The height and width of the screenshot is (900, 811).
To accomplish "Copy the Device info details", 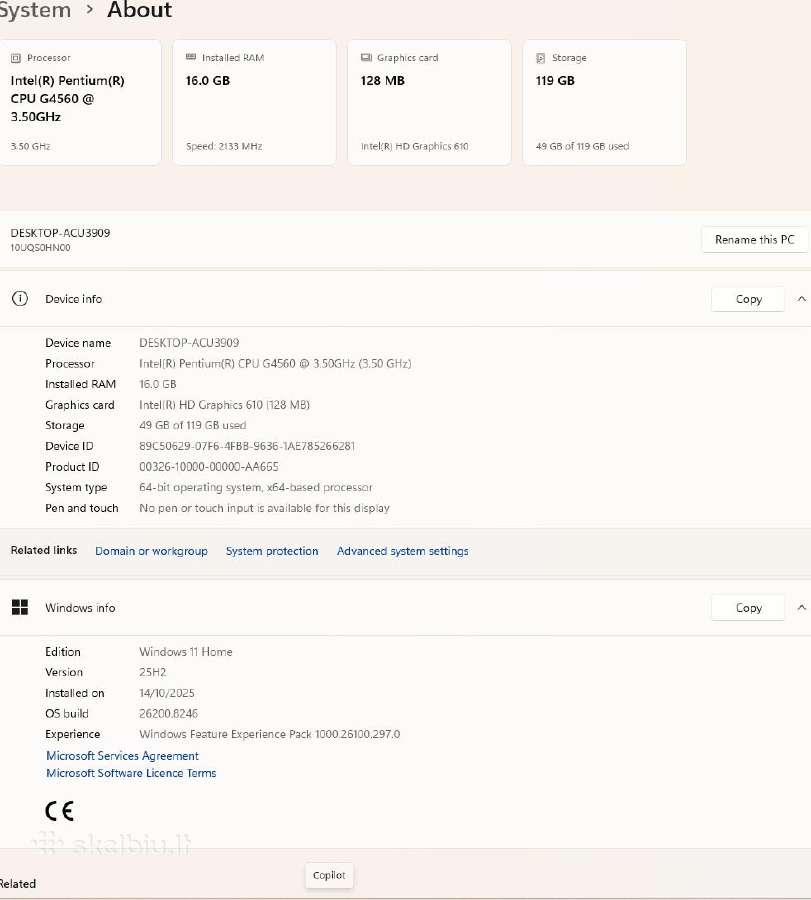I will [x=748, y=299].
